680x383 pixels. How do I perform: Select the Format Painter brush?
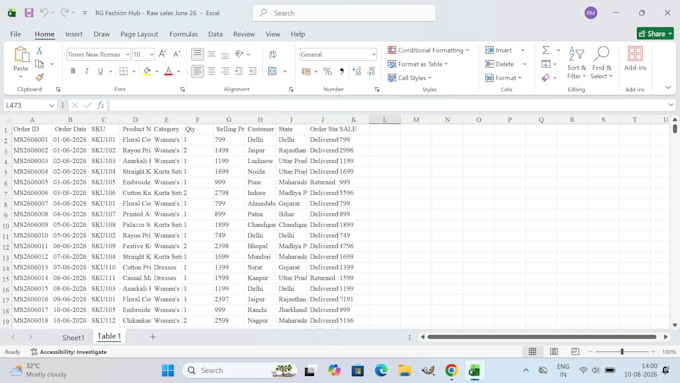pos(39,77)
